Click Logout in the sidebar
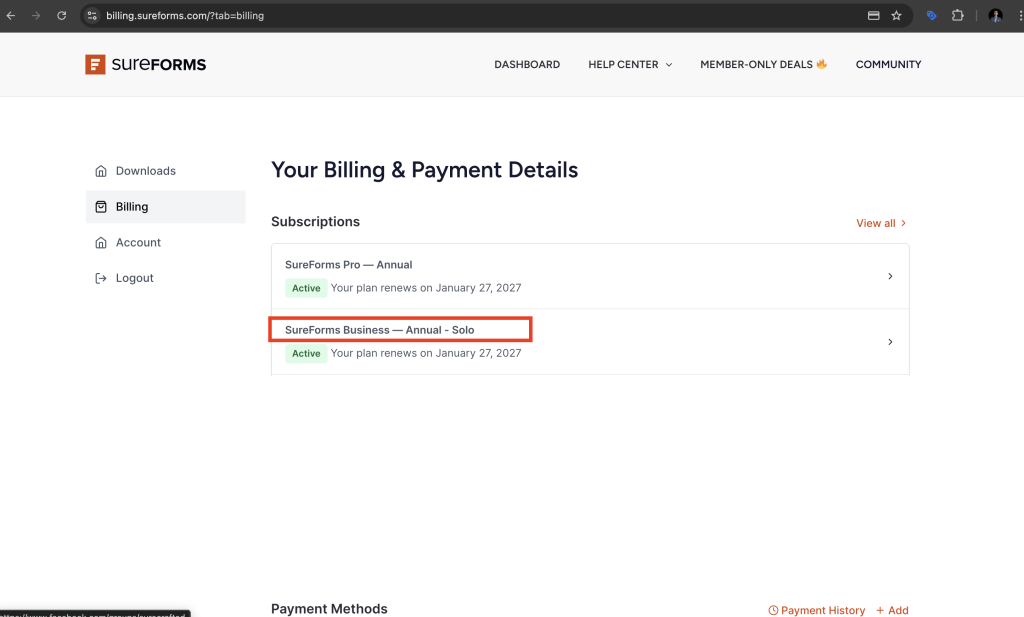This screenshot has height=617, width=1024. click(134, 278)
